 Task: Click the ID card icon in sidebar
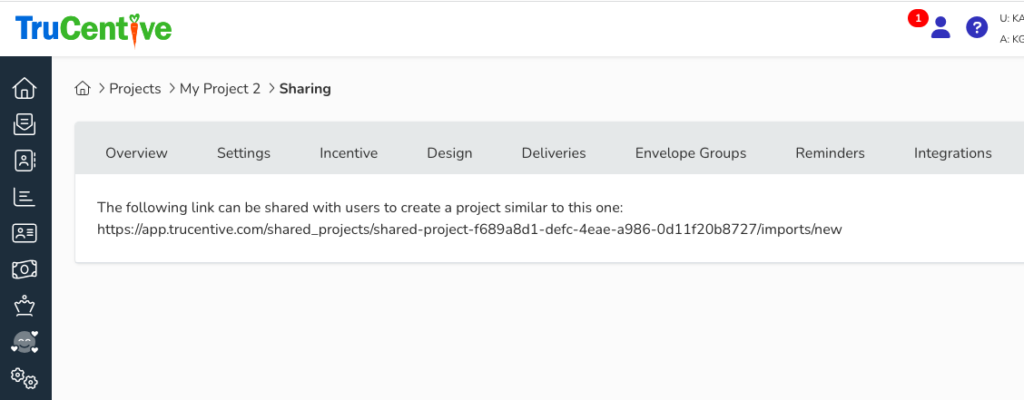point(24,233)
